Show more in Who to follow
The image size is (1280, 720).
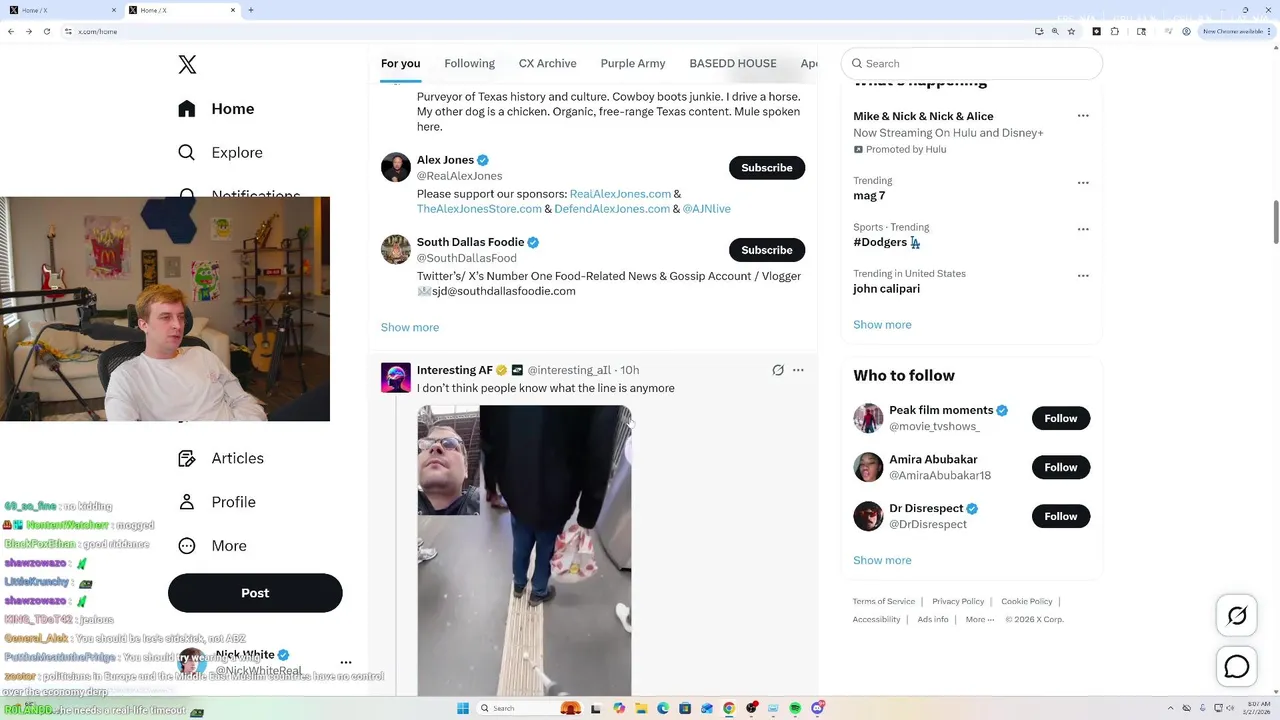[882, 560]
